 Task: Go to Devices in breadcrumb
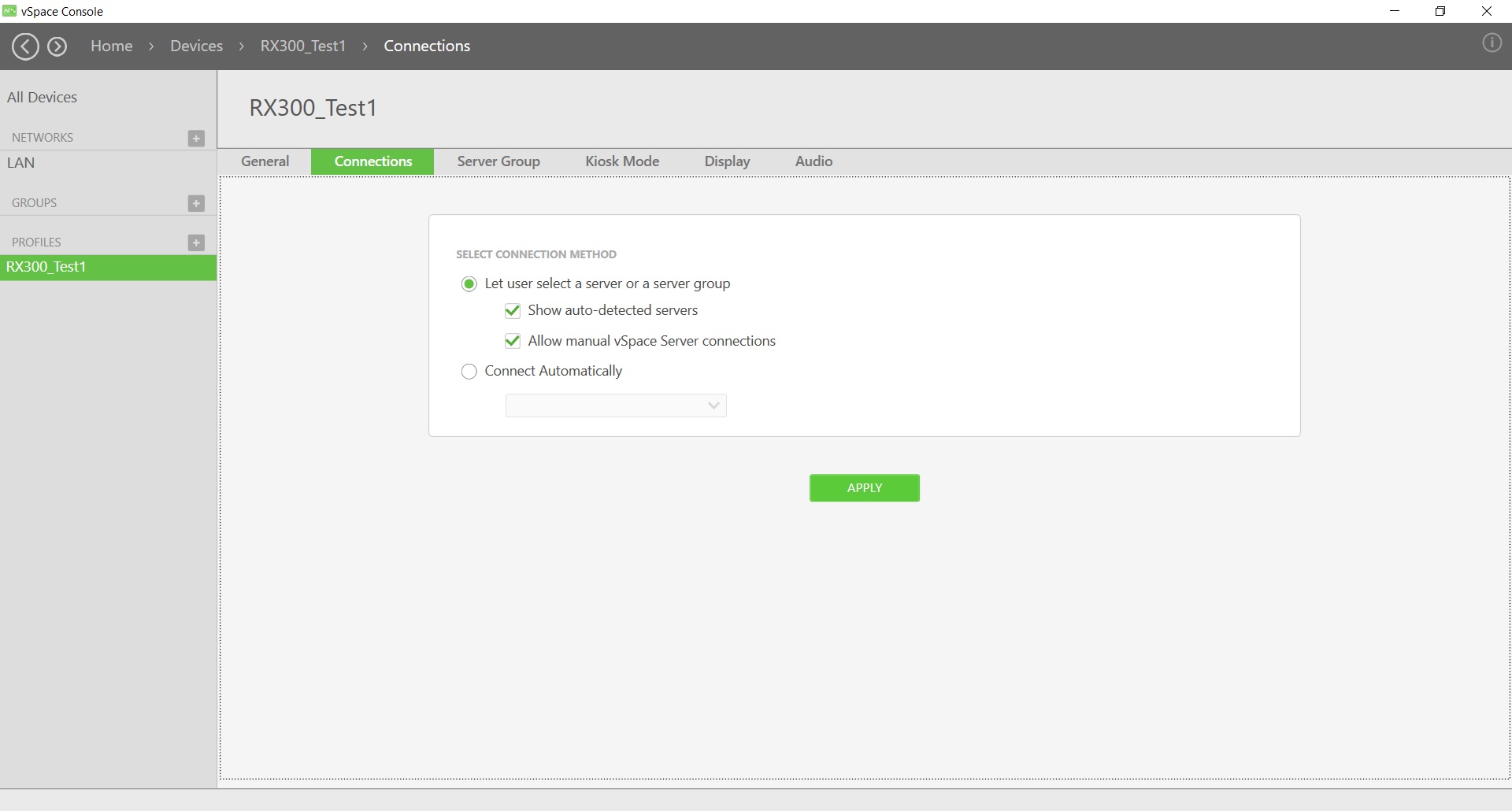click(197, 46)
